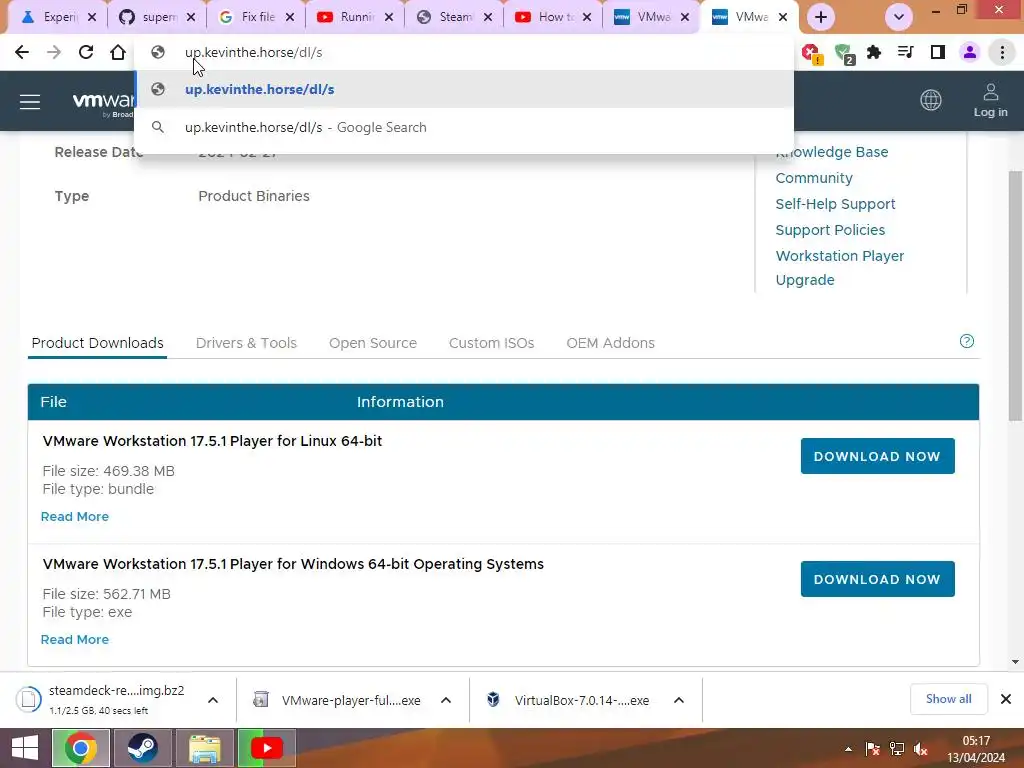Screen dimensions: 1024x768
Task: Switch to Open Source tab
Action: pyautogui.click(x=373, y=343)
